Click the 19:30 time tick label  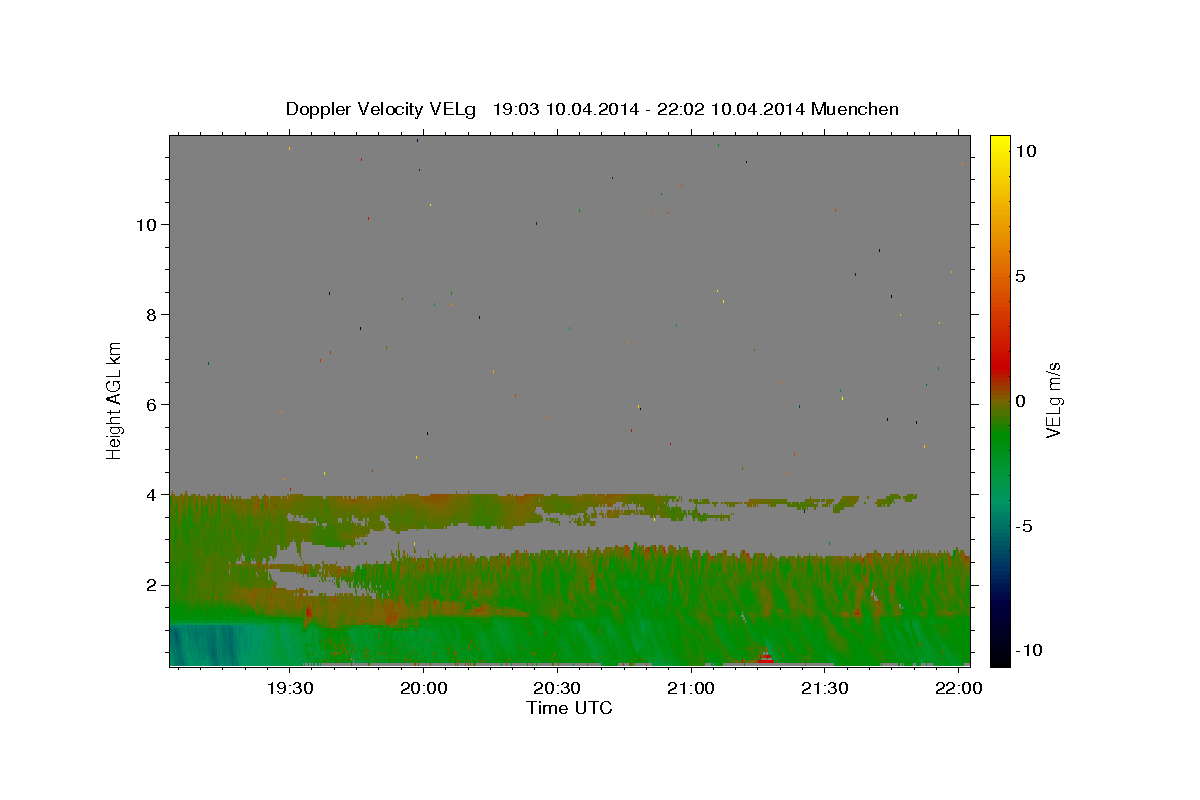tap(290, 689)
